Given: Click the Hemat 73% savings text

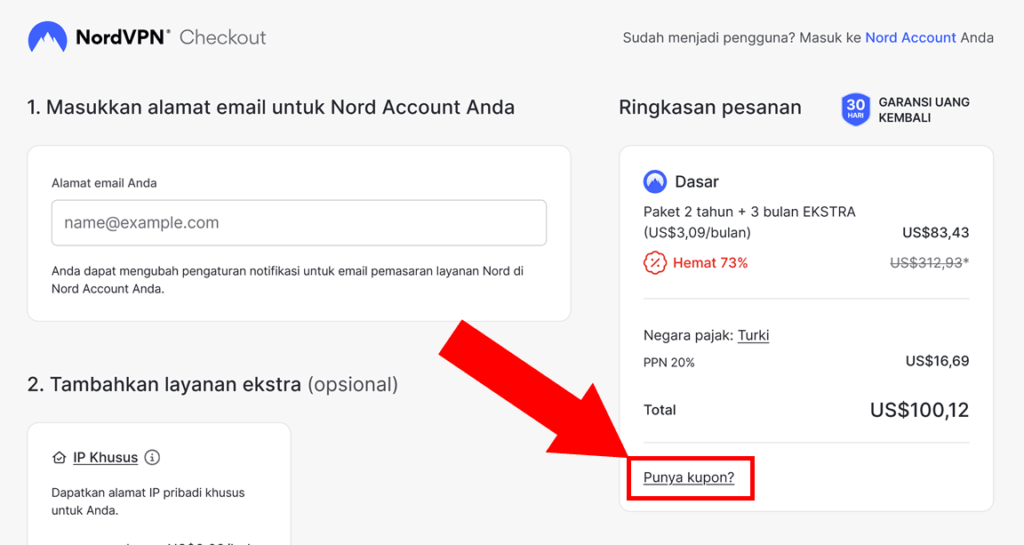Looking at the screenshot, I should pos(710,263).
